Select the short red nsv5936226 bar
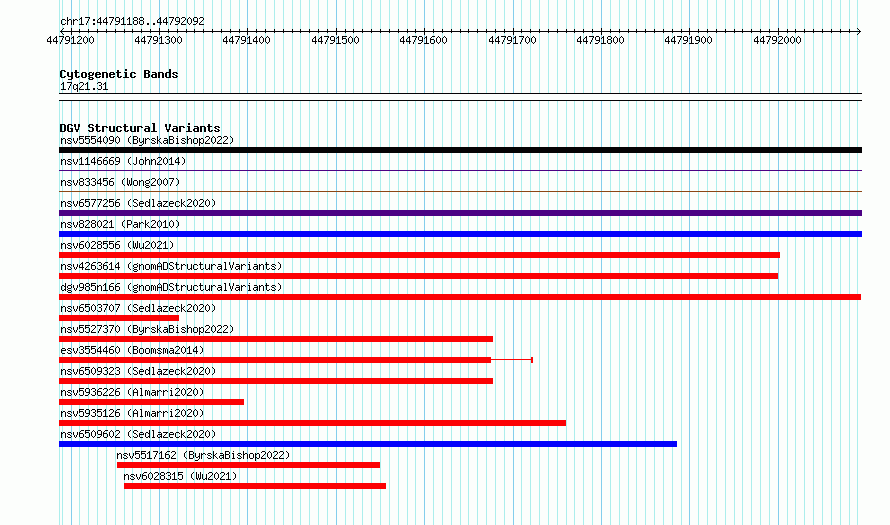This screenshot has height=525, width=890. (152, 402)
